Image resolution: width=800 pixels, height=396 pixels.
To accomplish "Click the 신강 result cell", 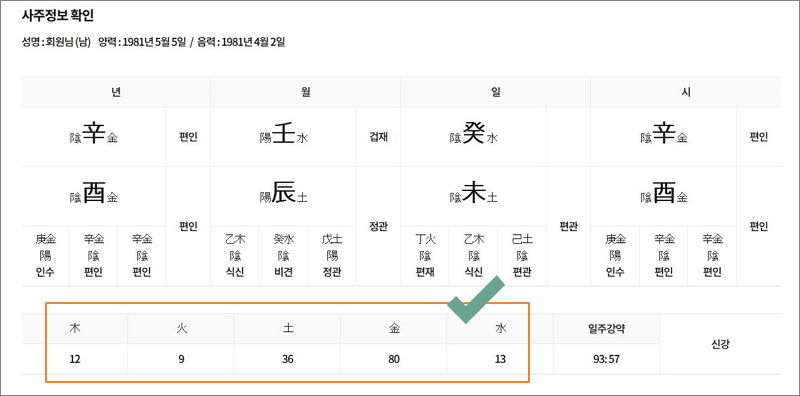I will tap(720, 344).
